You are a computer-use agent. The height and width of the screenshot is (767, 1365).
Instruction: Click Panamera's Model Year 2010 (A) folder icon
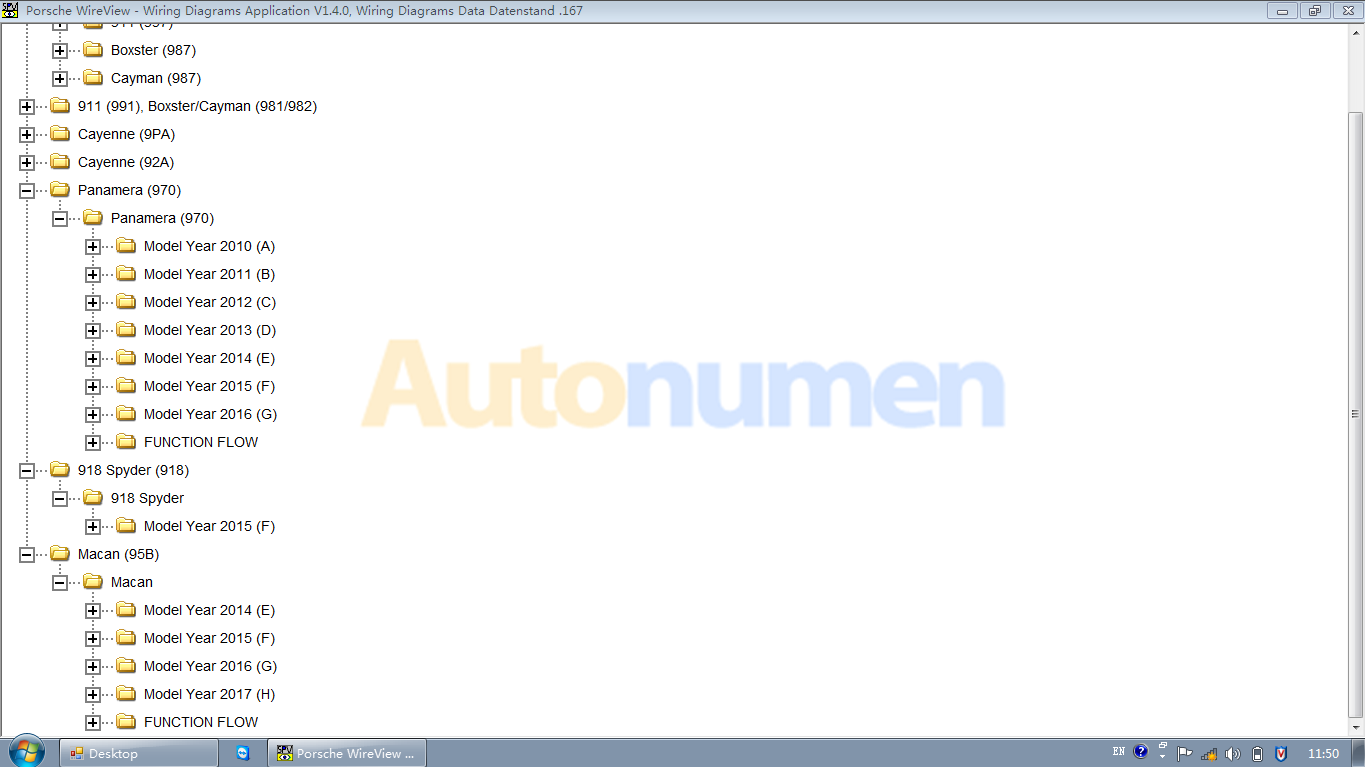point(126,246)
